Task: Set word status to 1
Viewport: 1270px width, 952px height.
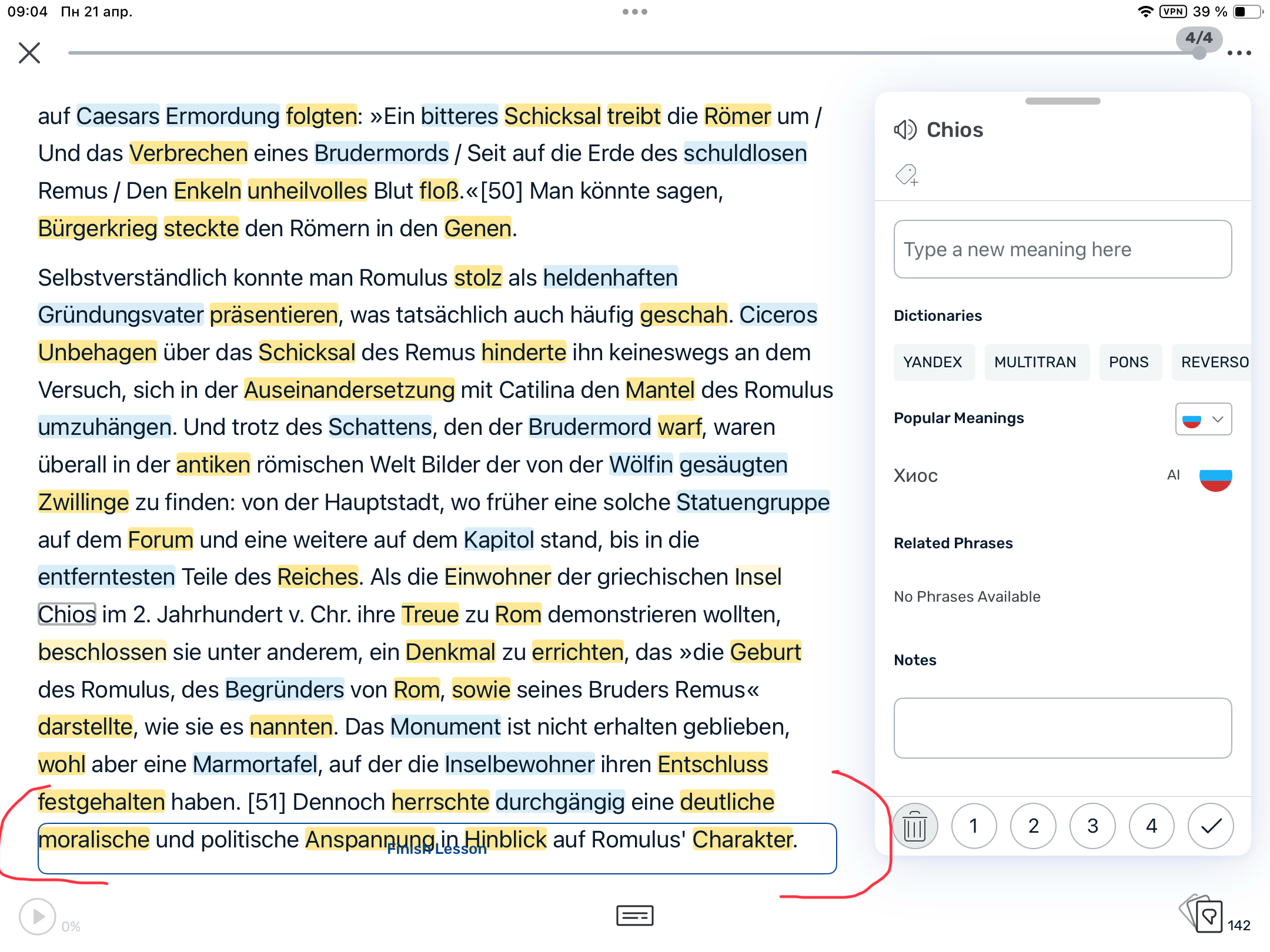Action: coord(974,826)
